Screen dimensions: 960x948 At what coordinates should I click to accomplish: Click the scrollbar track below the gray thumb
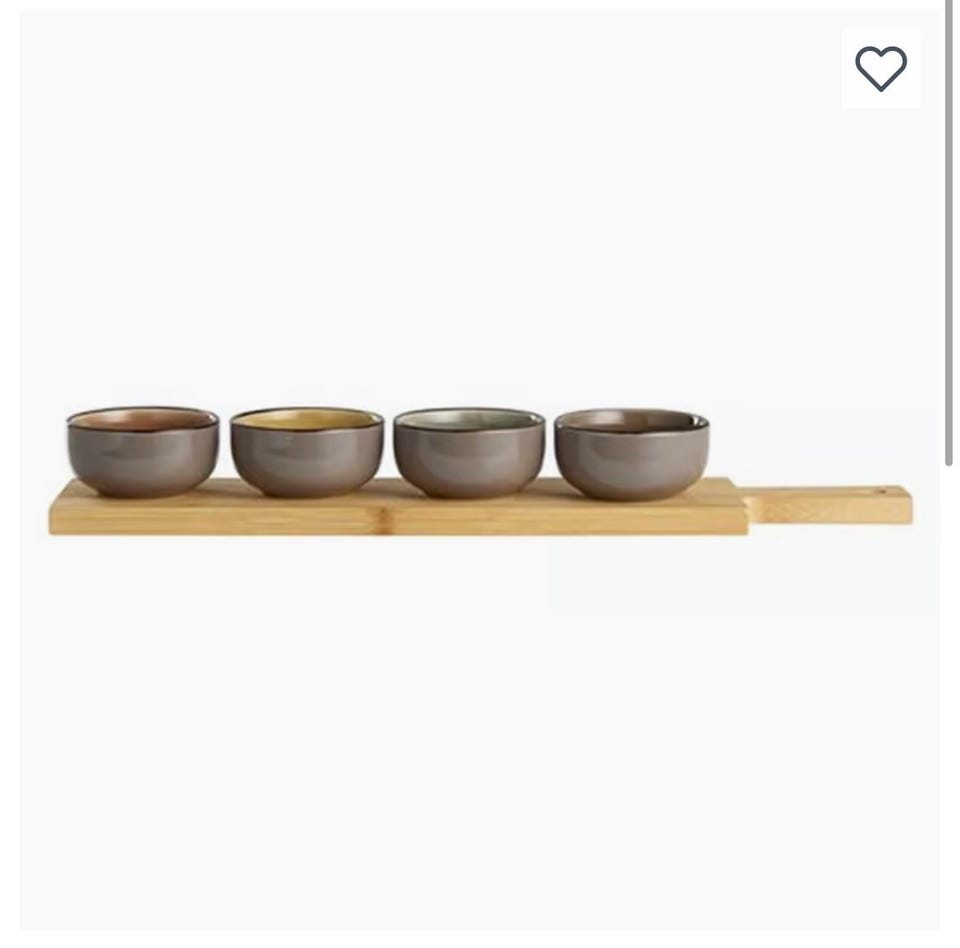pyautogui.click(x=949, y=704)
